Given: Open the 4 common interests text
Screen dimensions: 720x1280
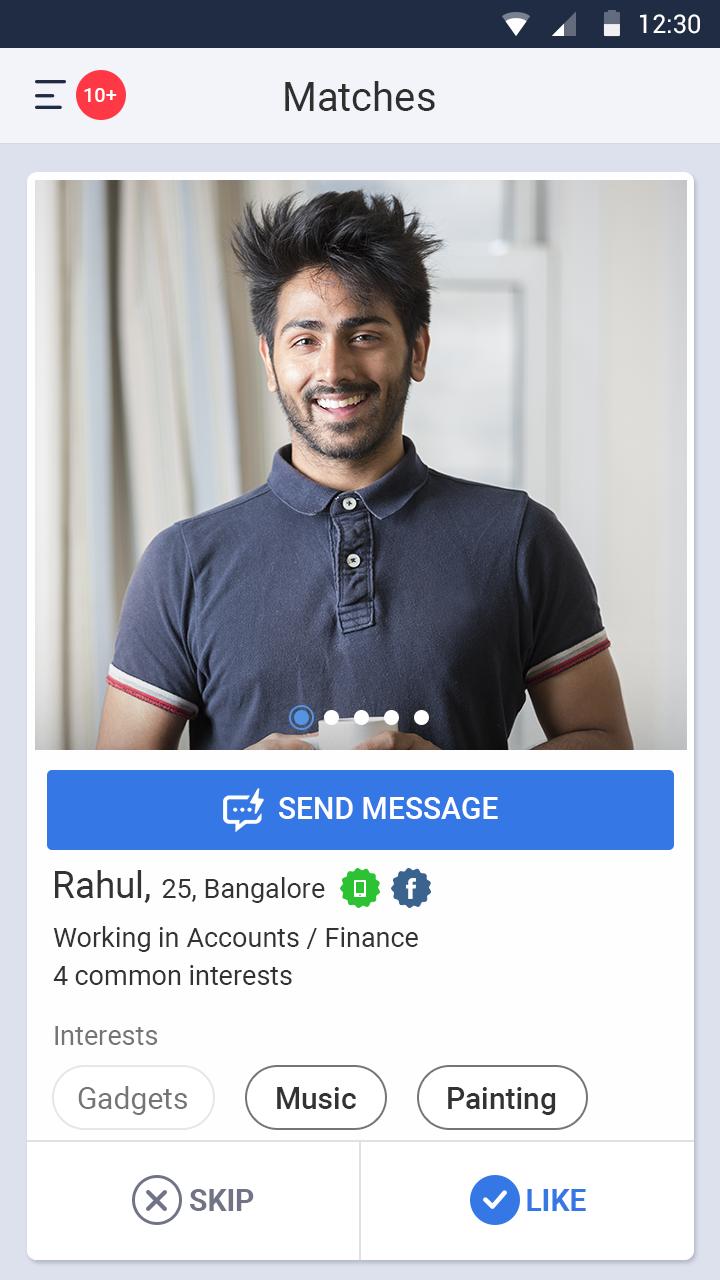Looking at the screenshot, I should tap(173, 976).
